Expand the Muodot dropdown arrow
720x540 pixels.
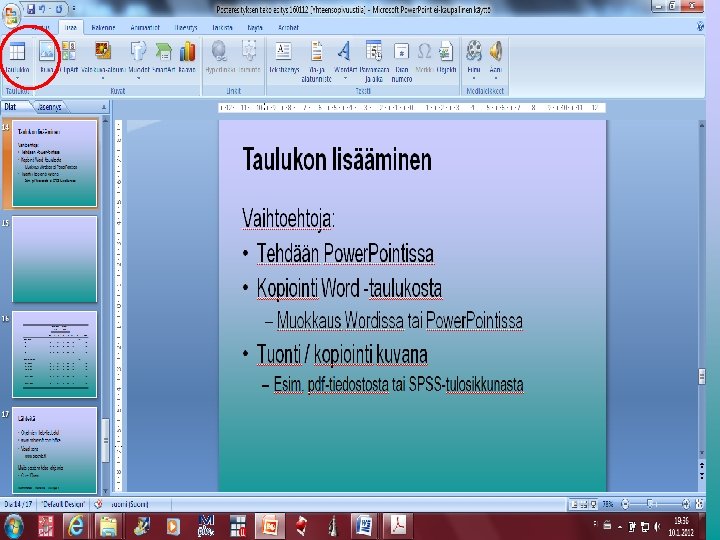point(139,79)
